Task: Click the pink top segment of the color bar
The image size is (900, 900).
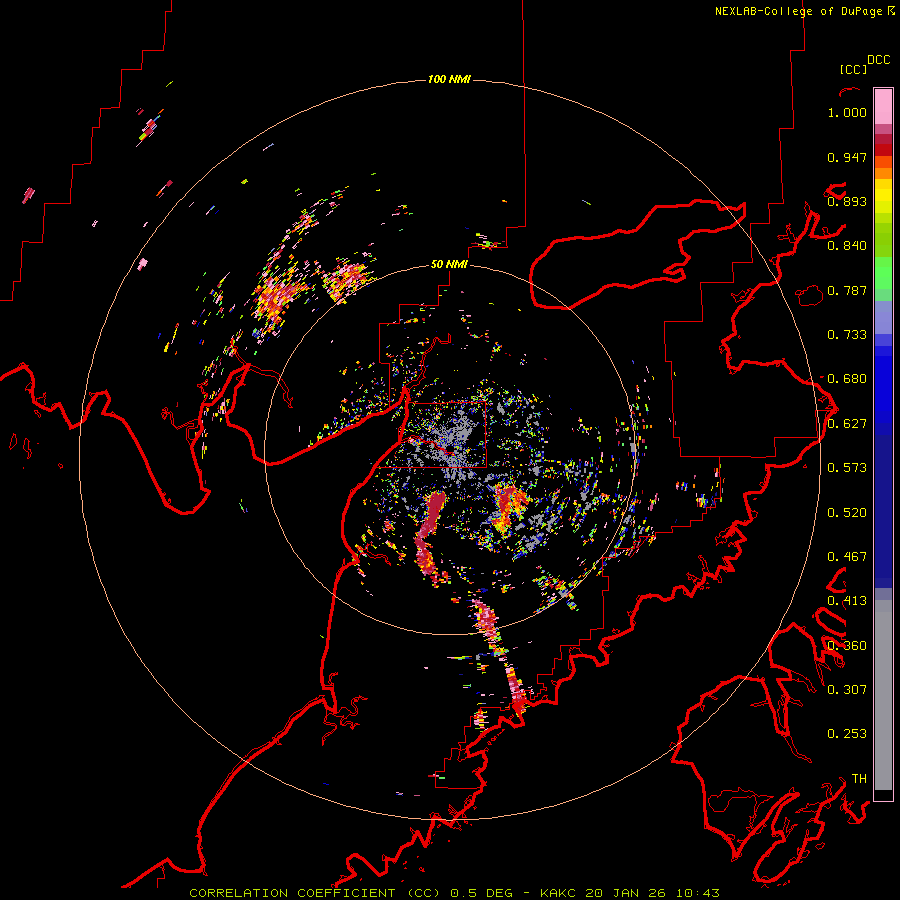Action: [x=883, y=107]
